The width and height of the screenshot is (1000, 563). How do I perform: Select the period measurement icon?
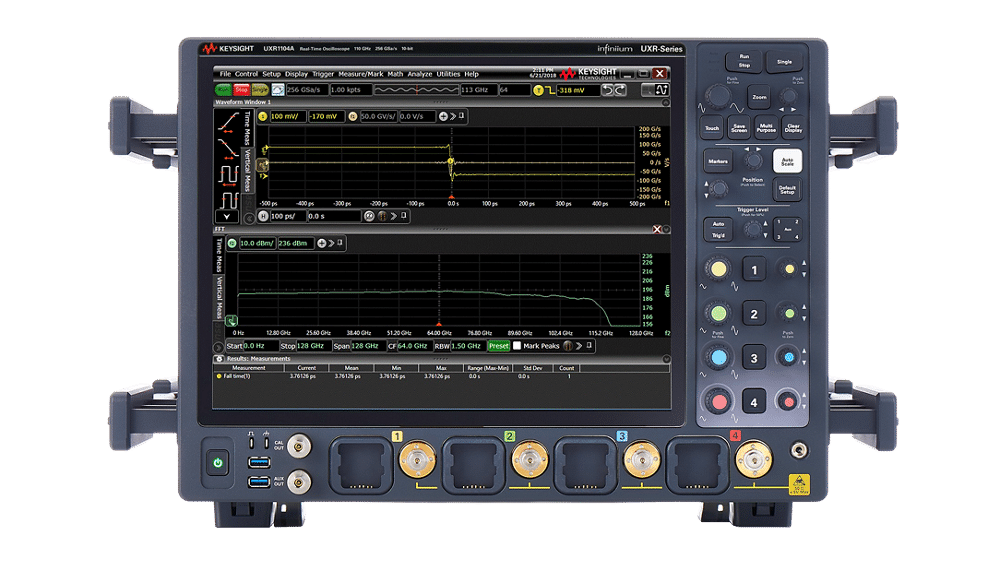click(228, 174)
